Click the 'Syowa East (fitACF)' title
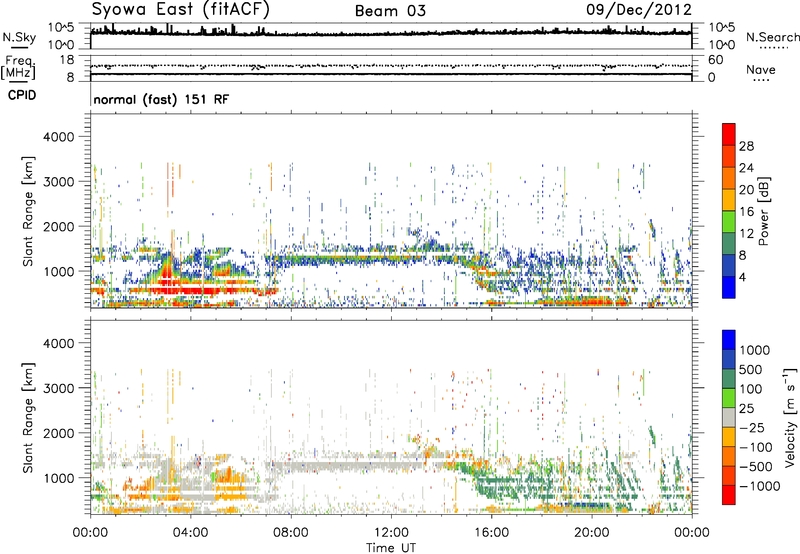 tap(181, 10)
